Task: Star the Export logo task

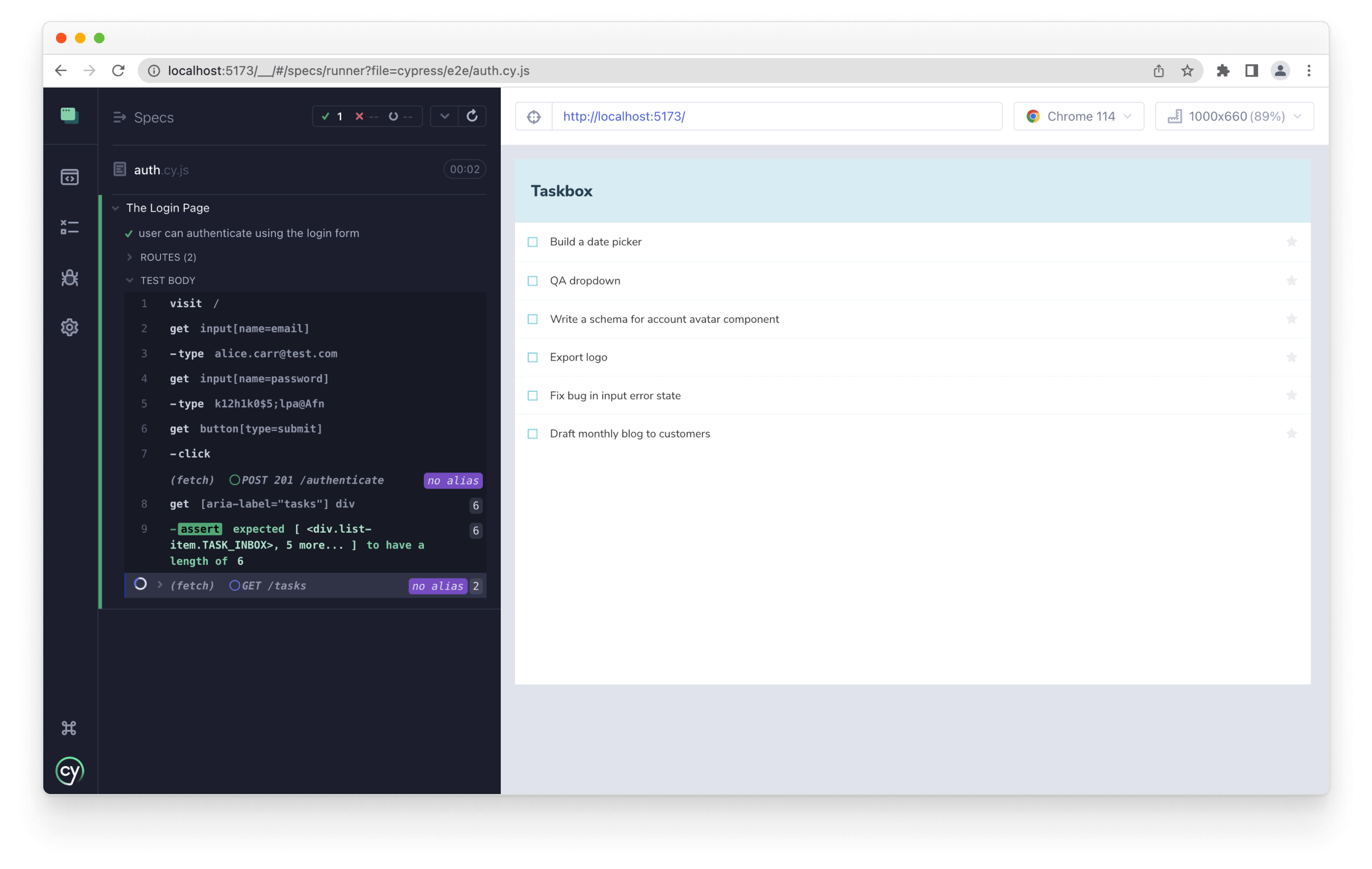Action: pyautogui.click(x=1291, y=357)
